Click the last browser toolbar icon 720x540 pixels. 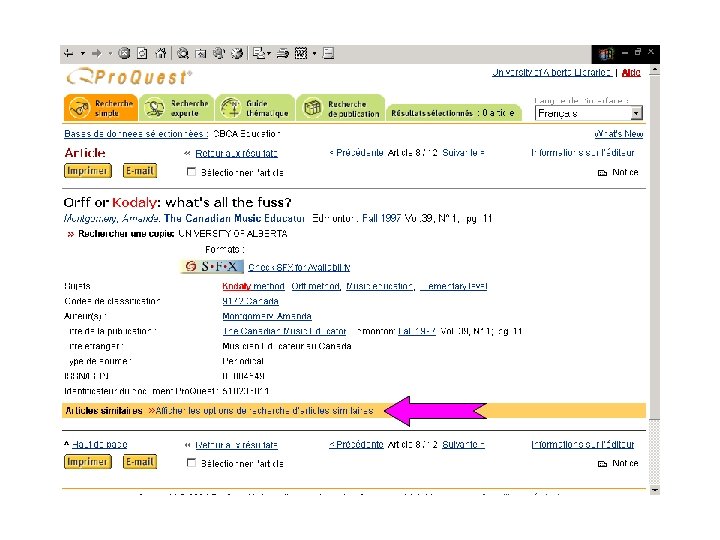tap(328, 54)
